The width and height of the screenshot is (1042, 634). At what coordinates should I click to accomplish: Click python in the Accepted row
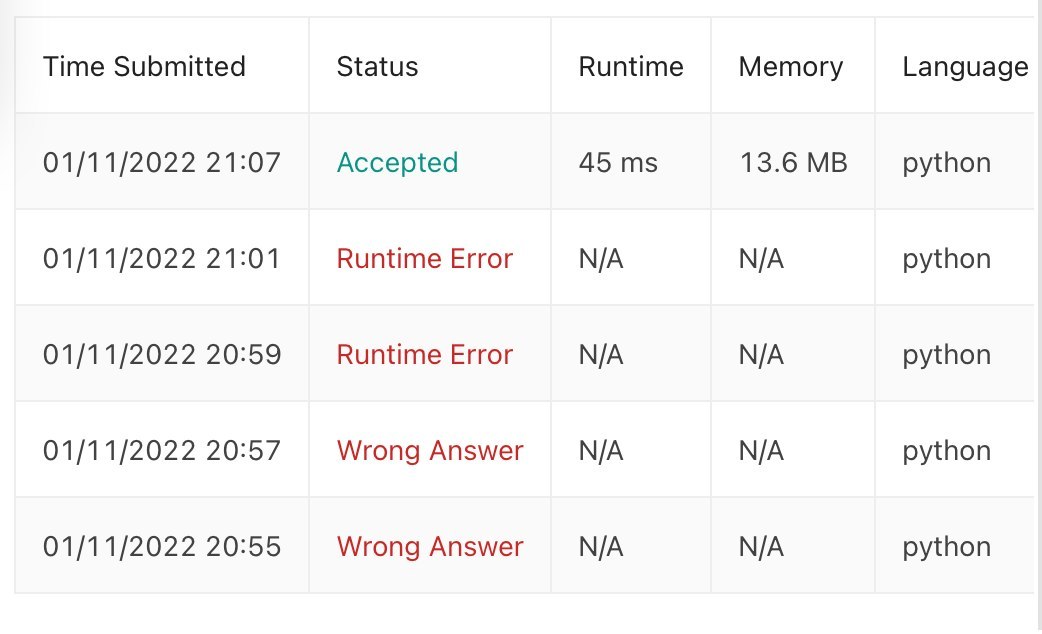pyautogui.click(x=946, y=163)
